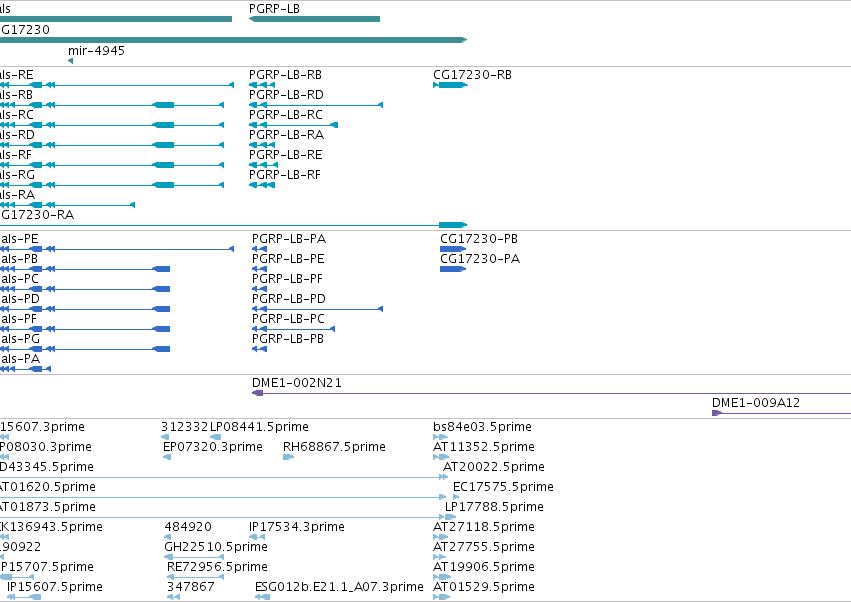The width and height of the screenshot is (851, 602).
Task: Click the ESG012b.E21.1_A07.3prime glyph
Action: [x=263, y=597]
